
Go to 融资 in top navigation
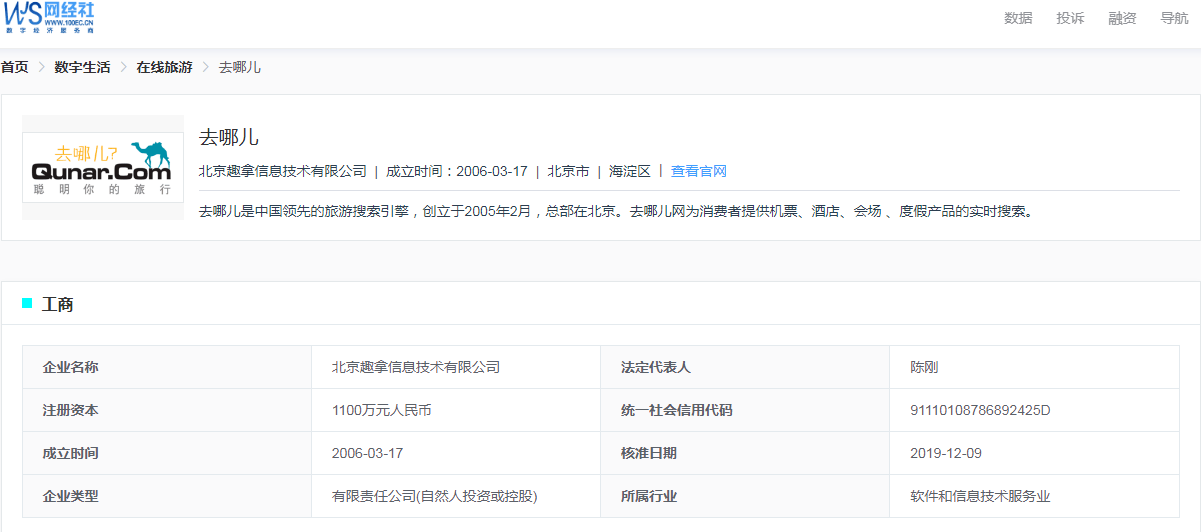pyautogui.click(x=1122, y=18)
